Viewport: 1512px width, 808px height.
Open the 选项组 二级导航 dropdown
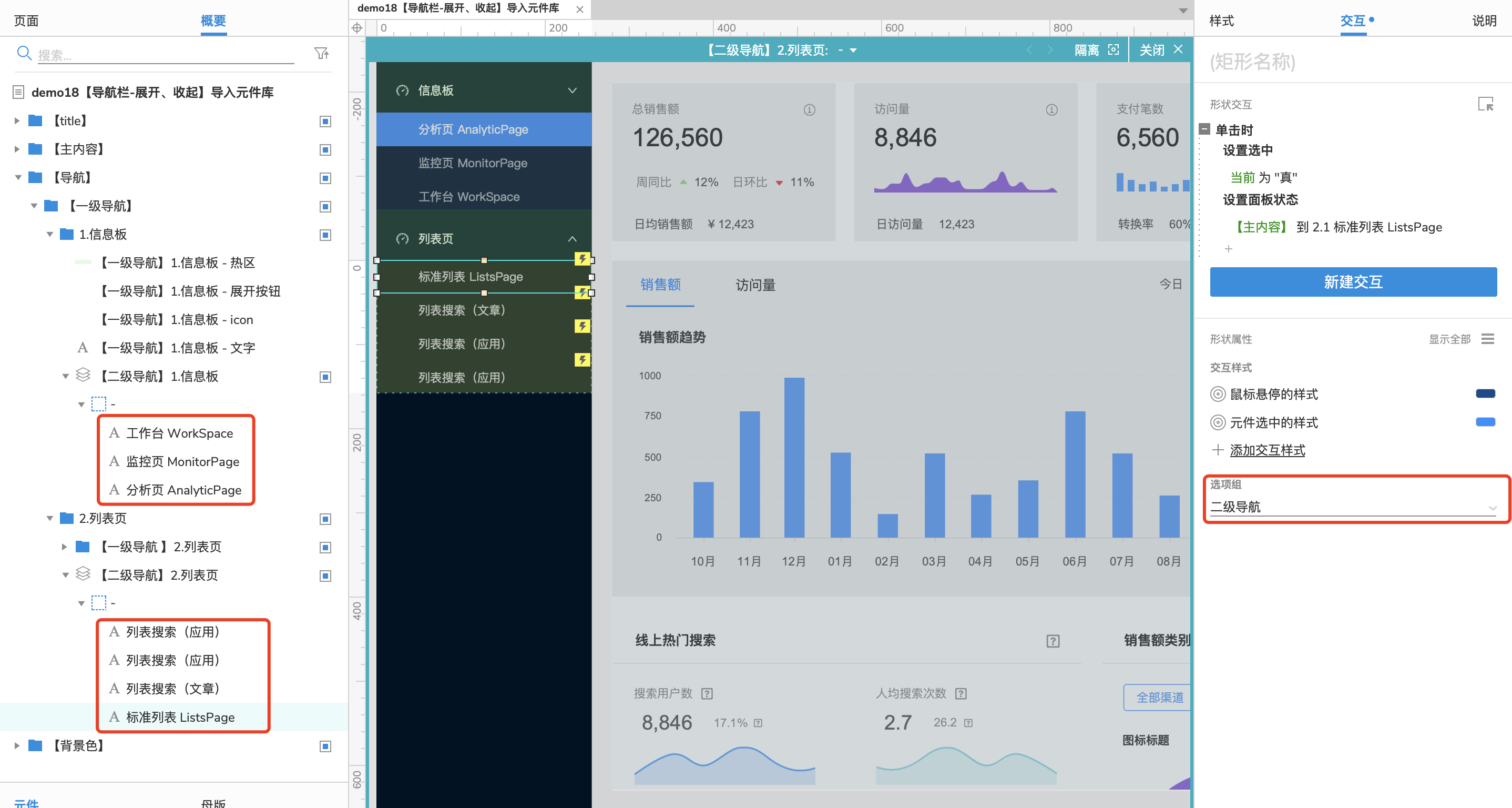(1353, 507)
